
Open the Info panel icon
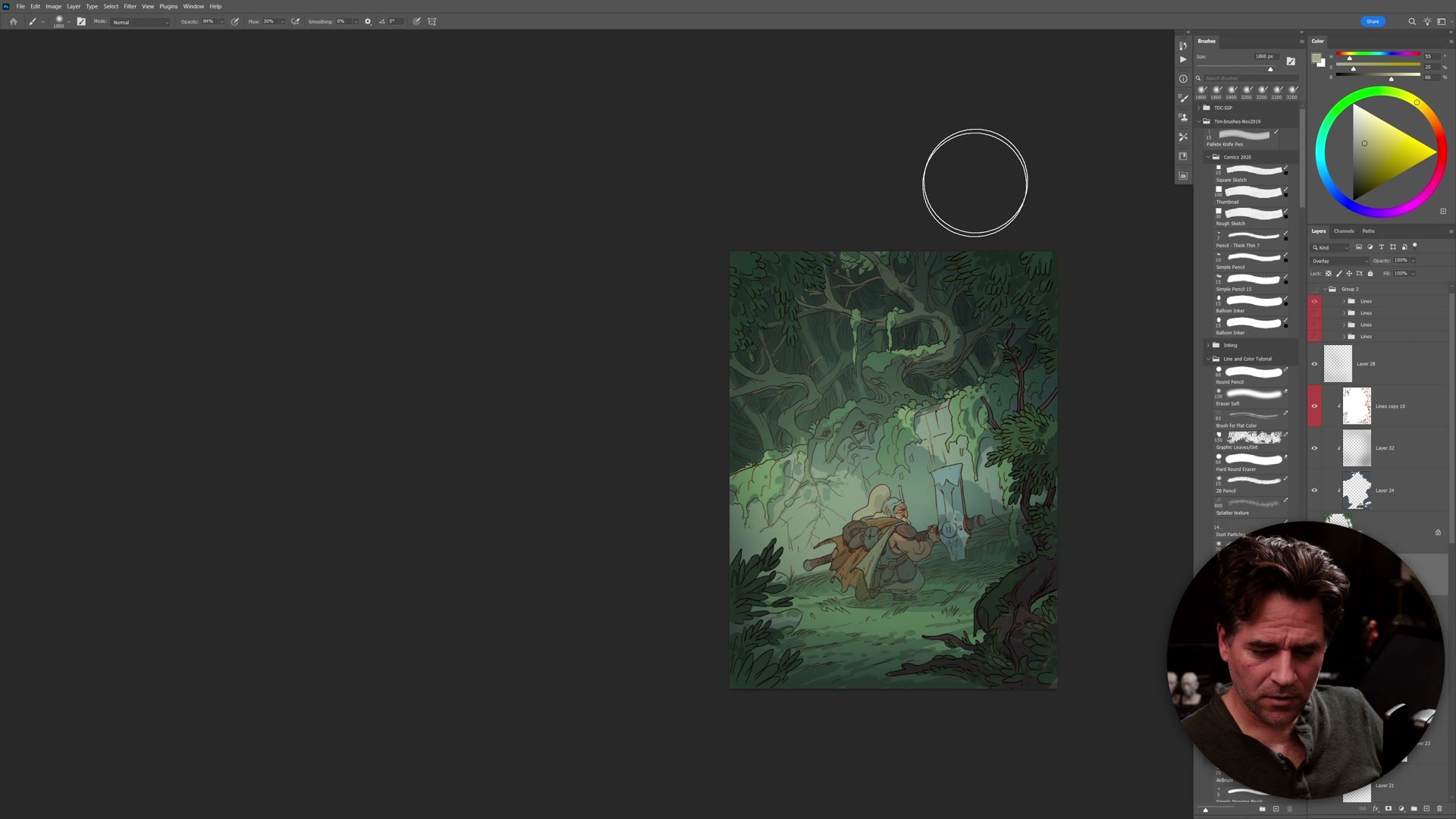1183,79
